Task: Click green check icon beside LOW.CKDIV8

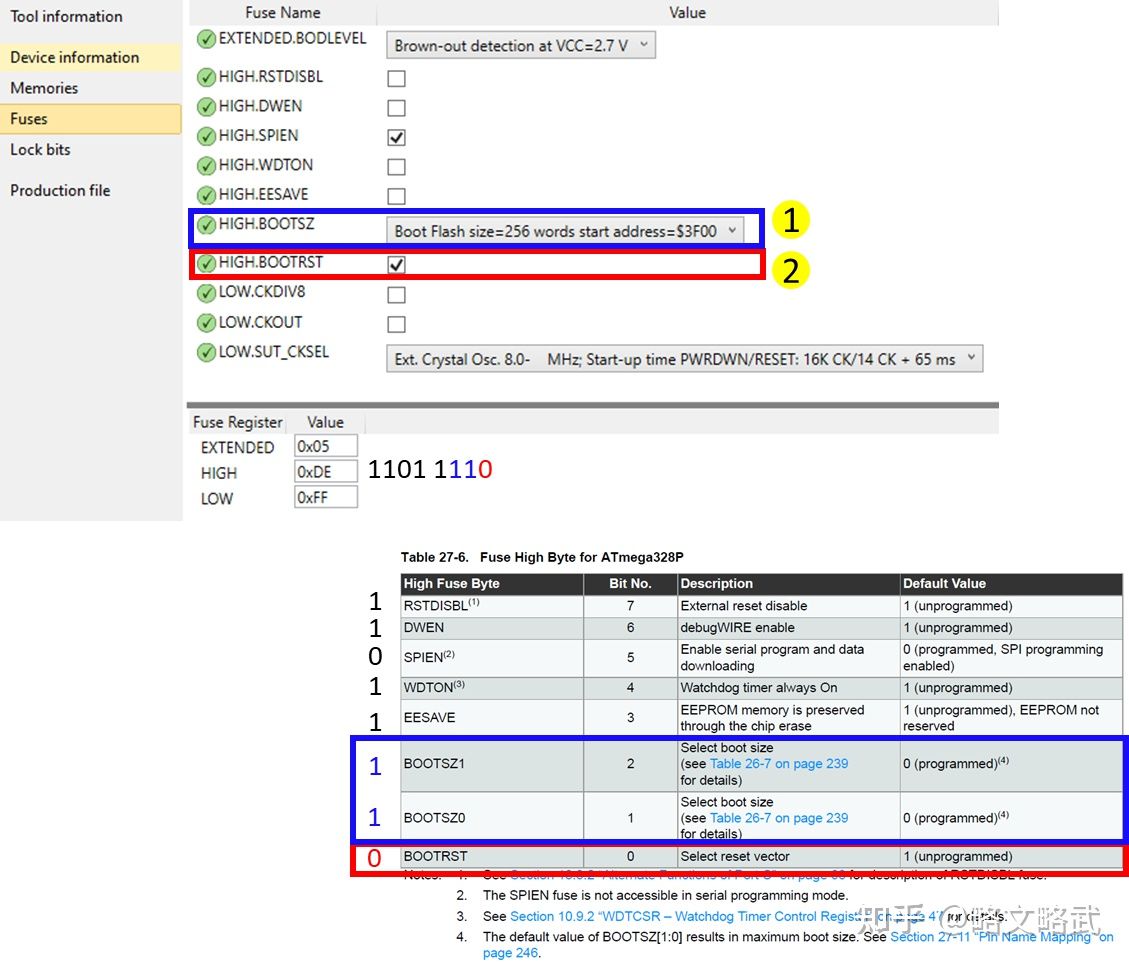Action: click(x=206, y=294)
